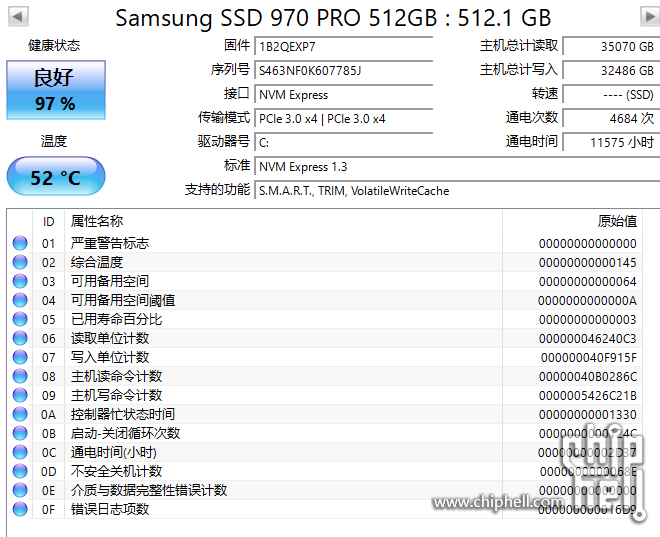
Task: Click status orb for attribute 01
Action: pos(20,243)
